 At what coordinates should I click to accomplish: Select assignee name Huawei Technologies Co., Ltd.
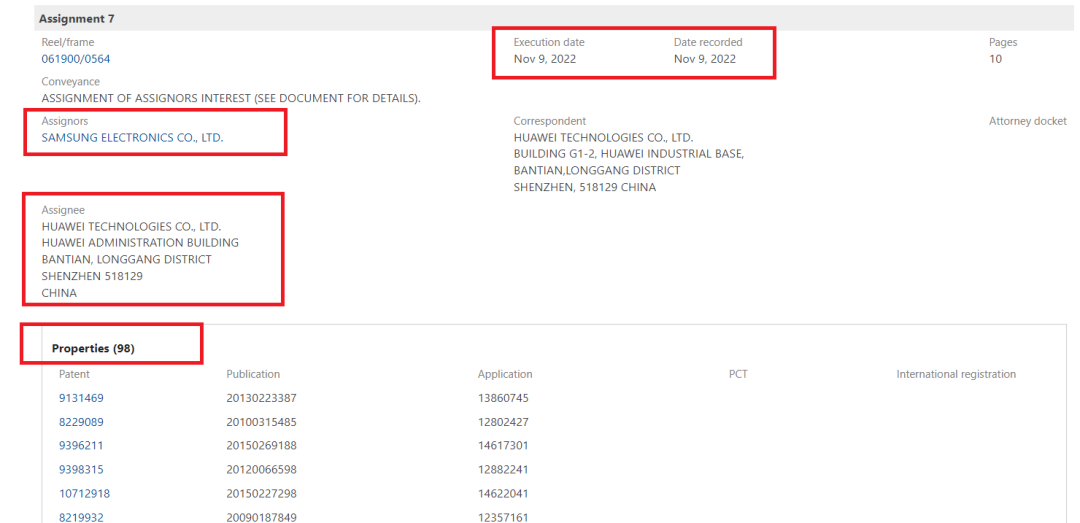(x=132, y=227)
